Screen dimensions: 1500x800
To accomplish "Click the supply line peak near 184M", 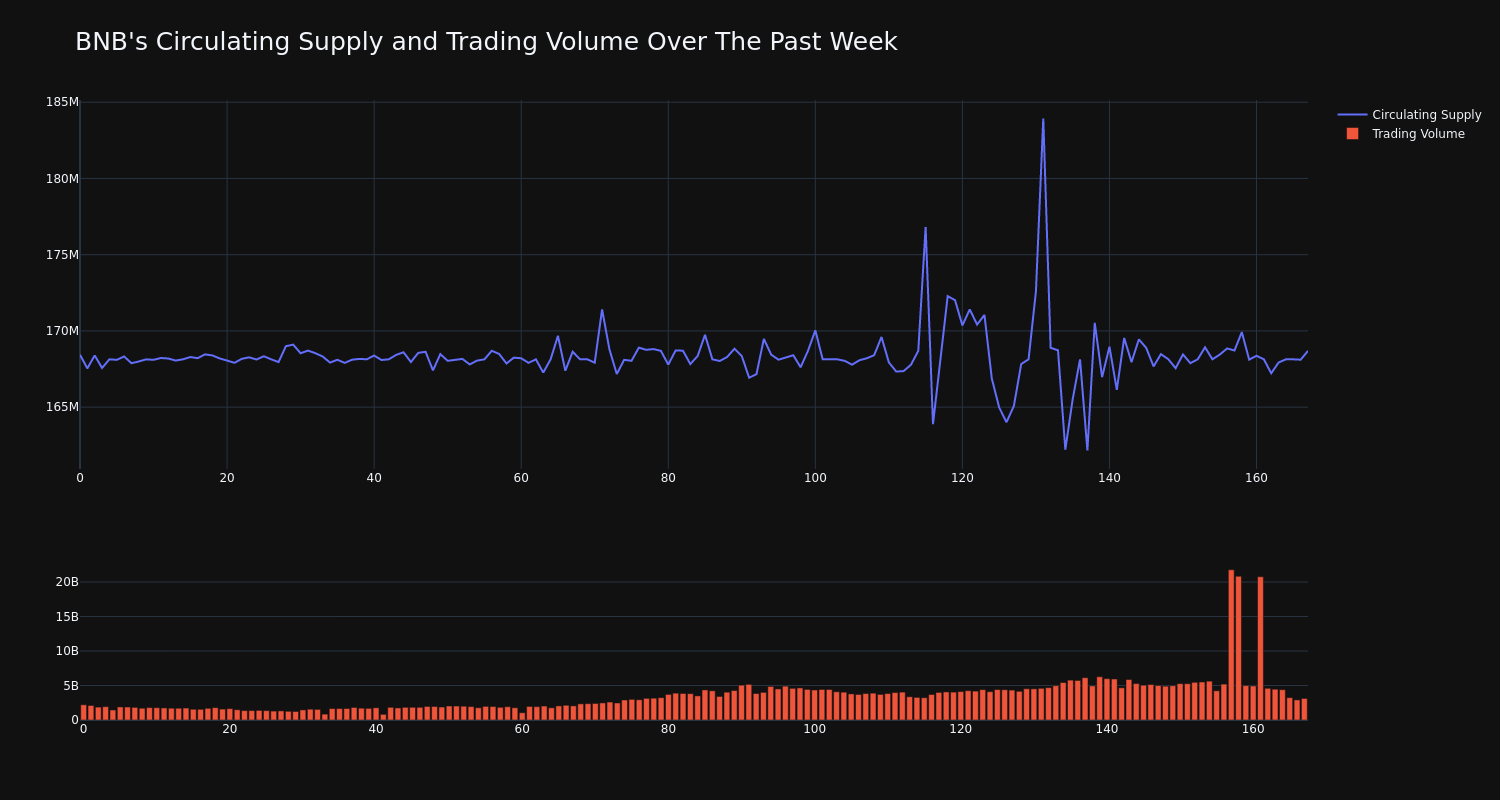I will click(1043, 120).
